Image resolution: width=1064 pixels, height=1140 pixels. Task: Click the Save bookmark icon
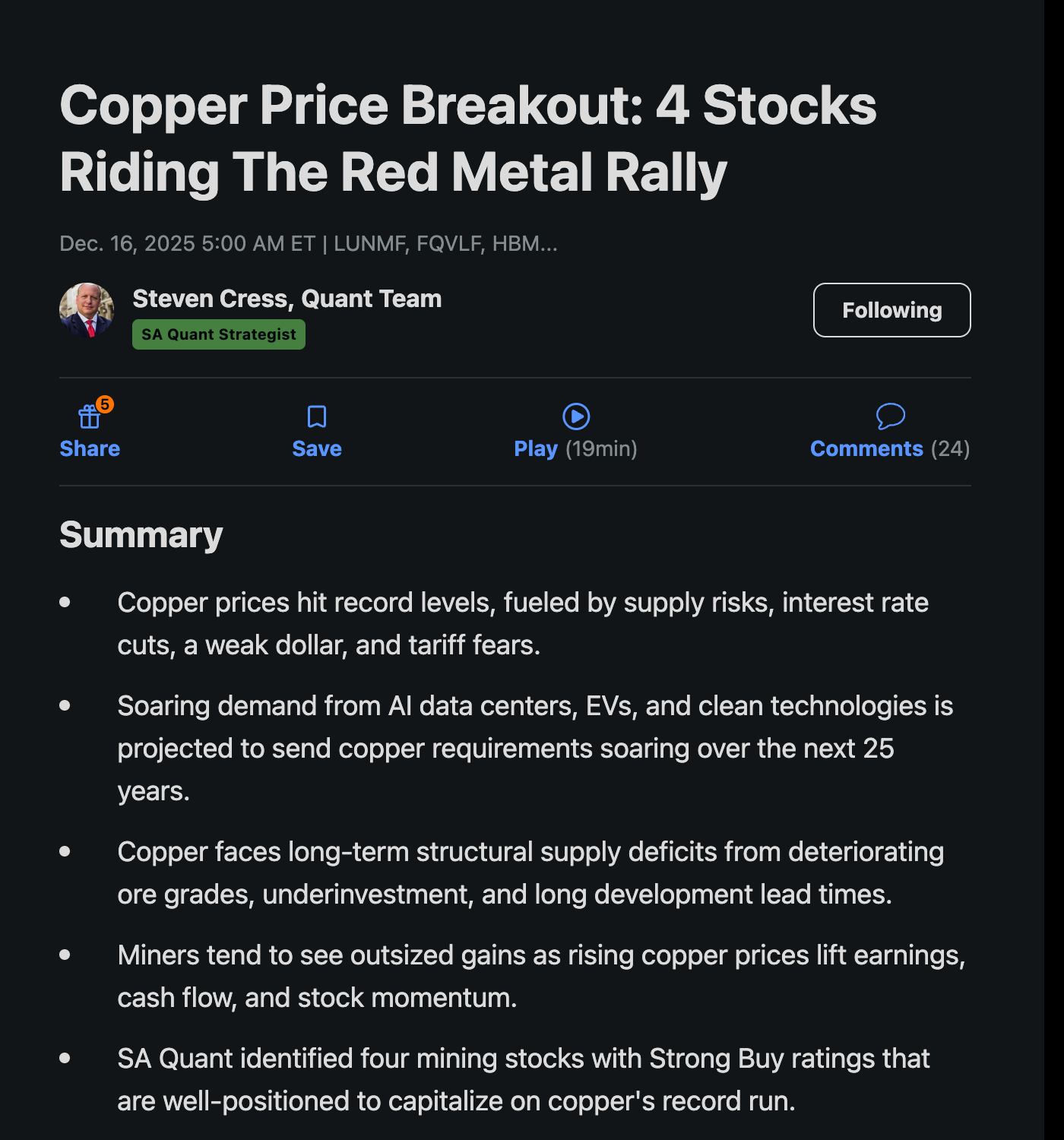[x=316, y=416]
